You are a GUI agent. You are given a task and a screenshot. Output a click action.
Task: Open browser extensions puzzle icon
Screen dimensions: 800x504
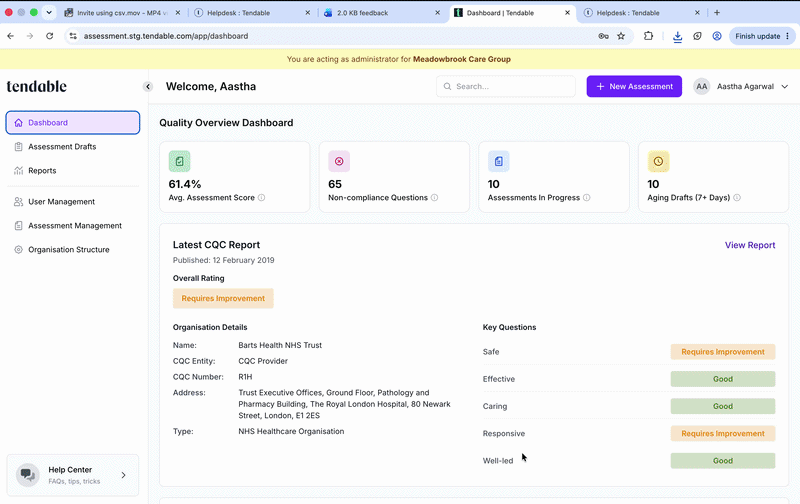[648, 36]
